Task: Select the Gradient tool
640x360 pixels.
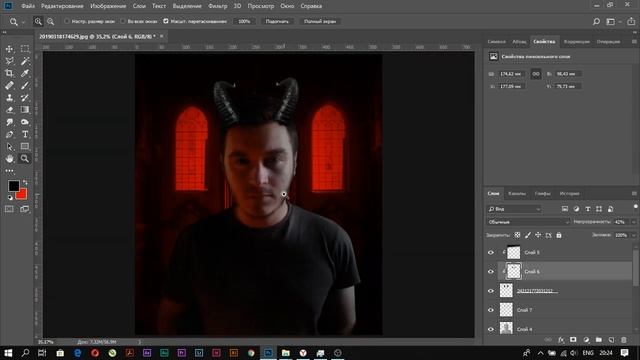Action: [25, 110]
